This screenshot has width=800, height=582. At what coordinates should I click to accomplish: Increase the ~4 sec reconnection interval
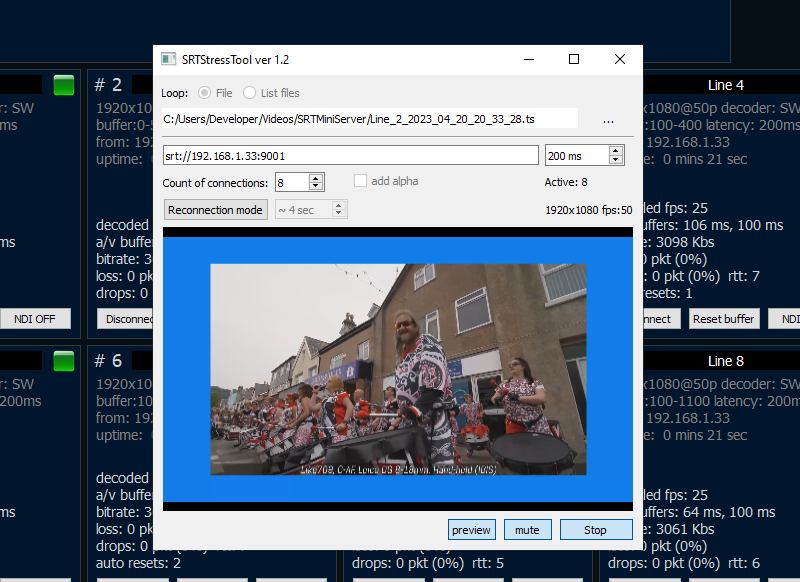coord(338,205)
